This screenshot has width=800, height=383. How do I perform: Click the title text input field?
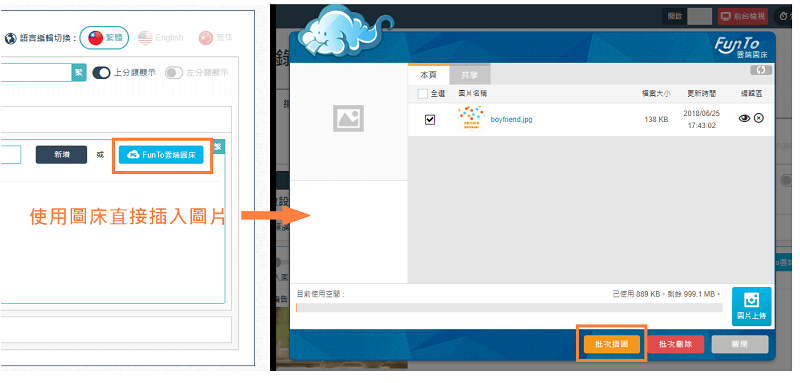click(x=36, y=72)
